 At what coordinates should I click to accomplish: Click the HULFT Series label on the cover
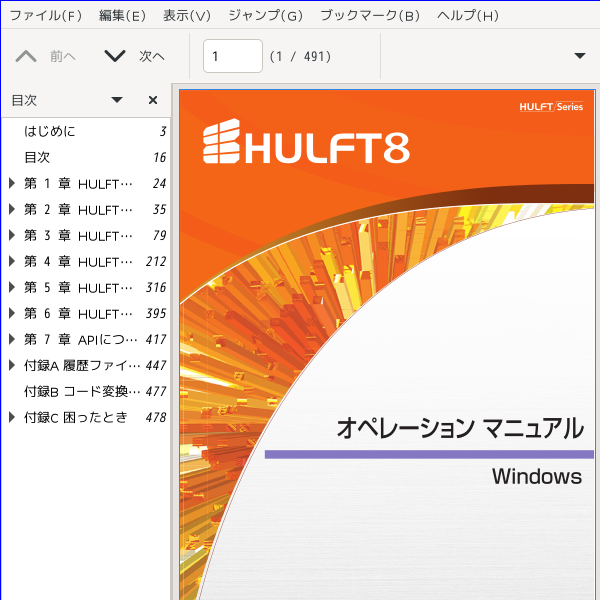(x=551, y=106)
